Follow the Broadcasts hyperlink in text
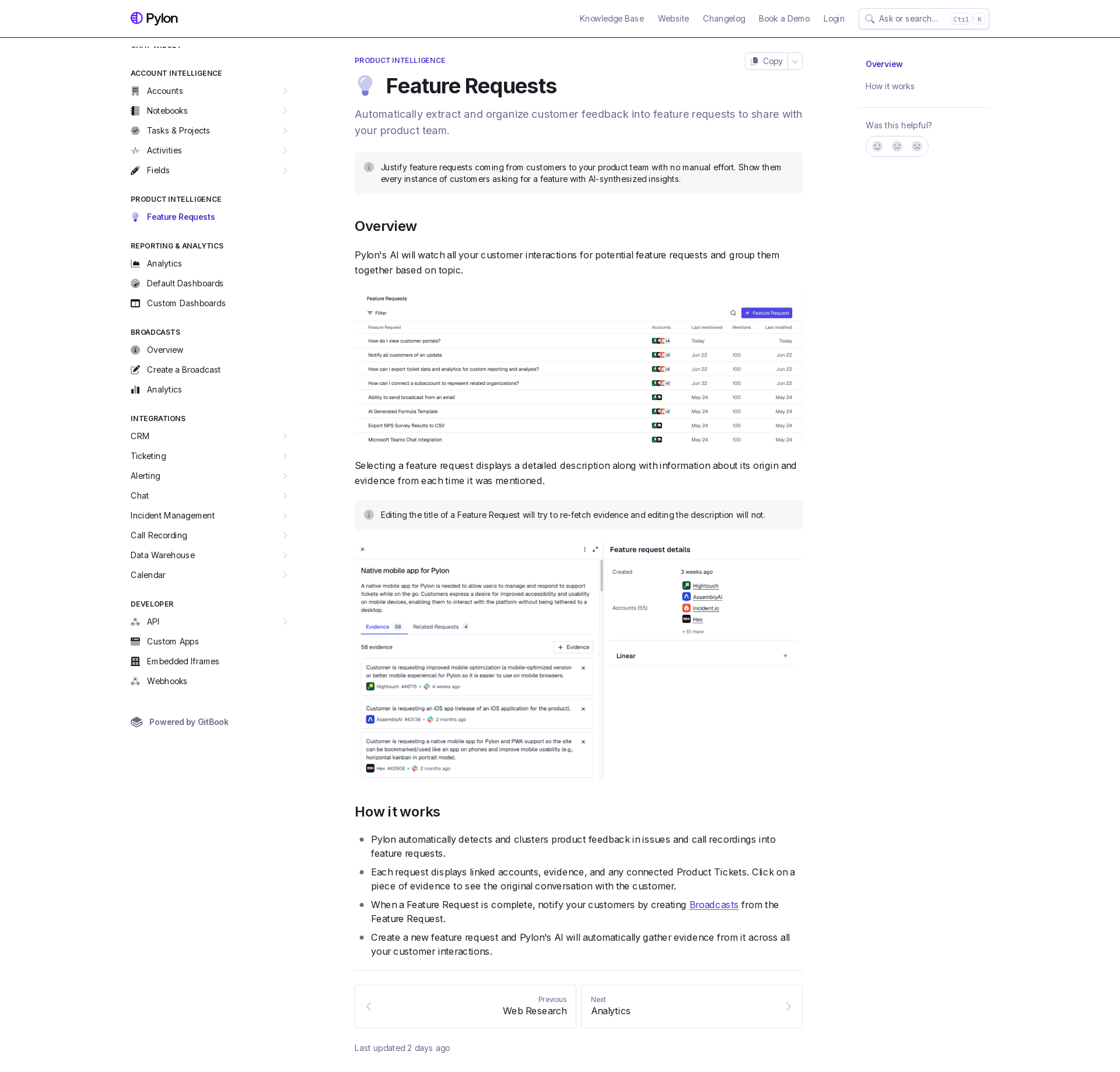Viewport: 1120px width, 1072px height. coord(713,905)
